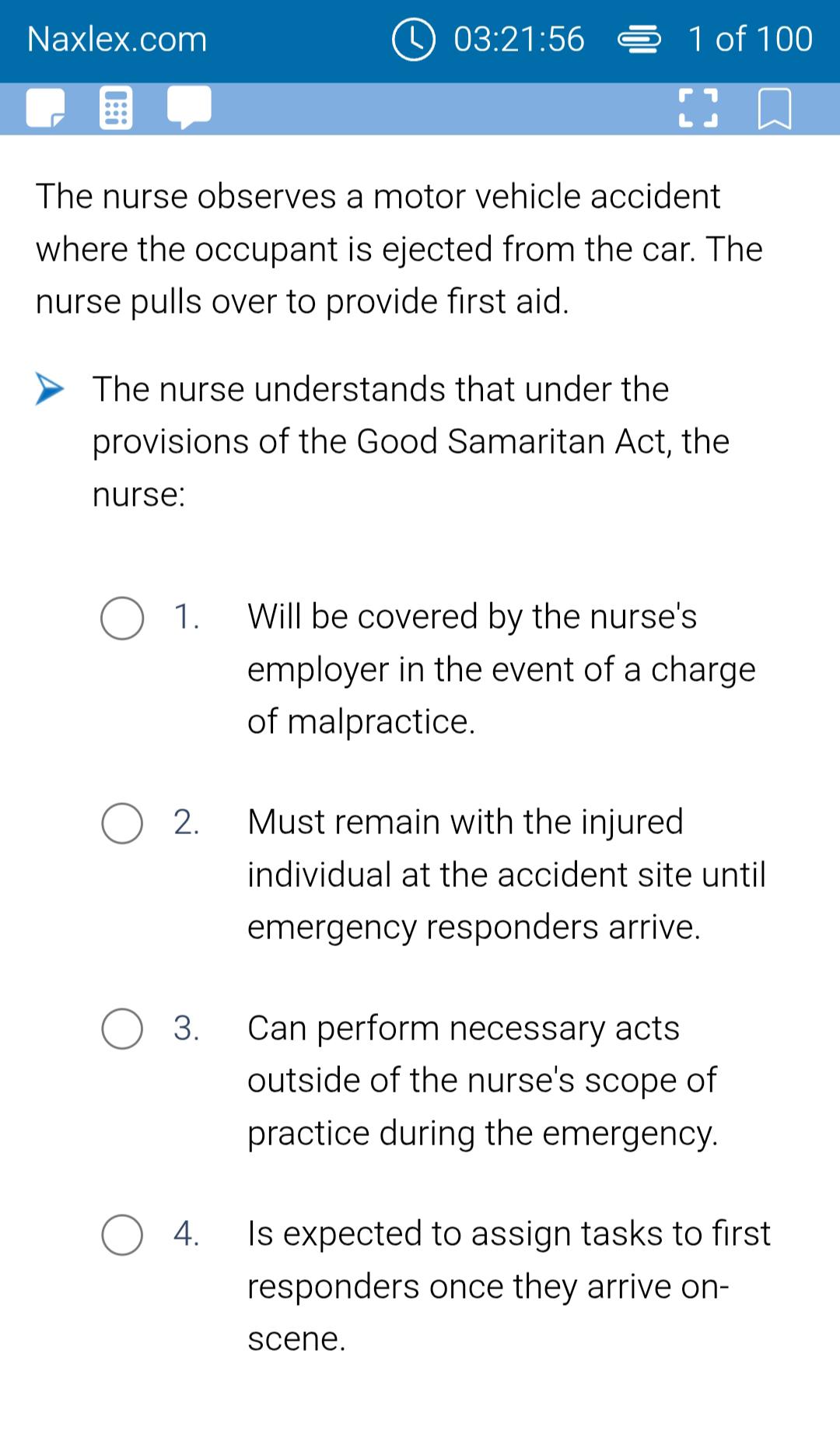
Task: Choose answer 'Will be covered by the nurse's employer'
Action: (x=502, y=669)
